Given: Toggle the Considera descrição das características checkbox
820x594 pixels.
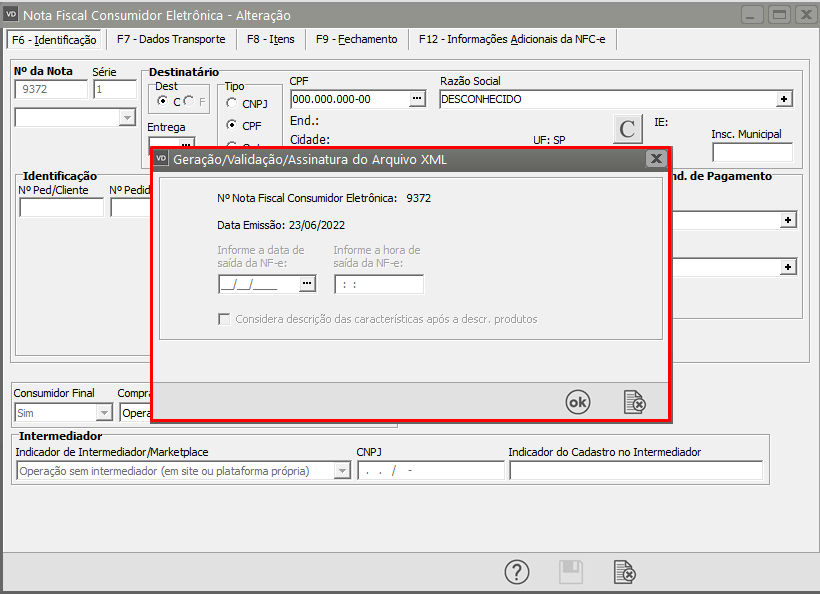Looking at the screenshot, I should [225, 319].
